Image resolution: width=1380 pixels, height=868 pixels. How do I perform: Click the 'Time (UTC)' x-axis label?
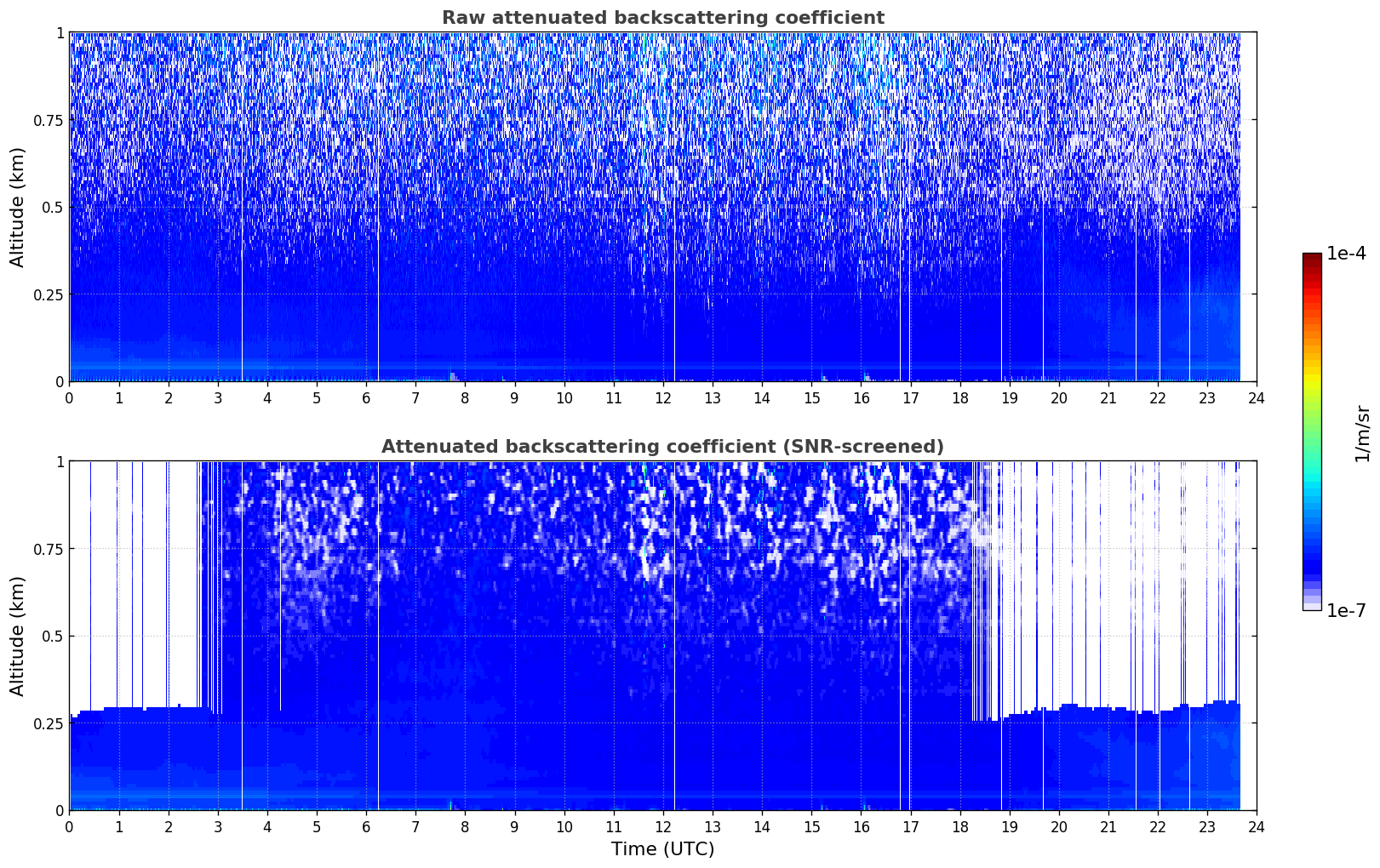click(662, 848)
